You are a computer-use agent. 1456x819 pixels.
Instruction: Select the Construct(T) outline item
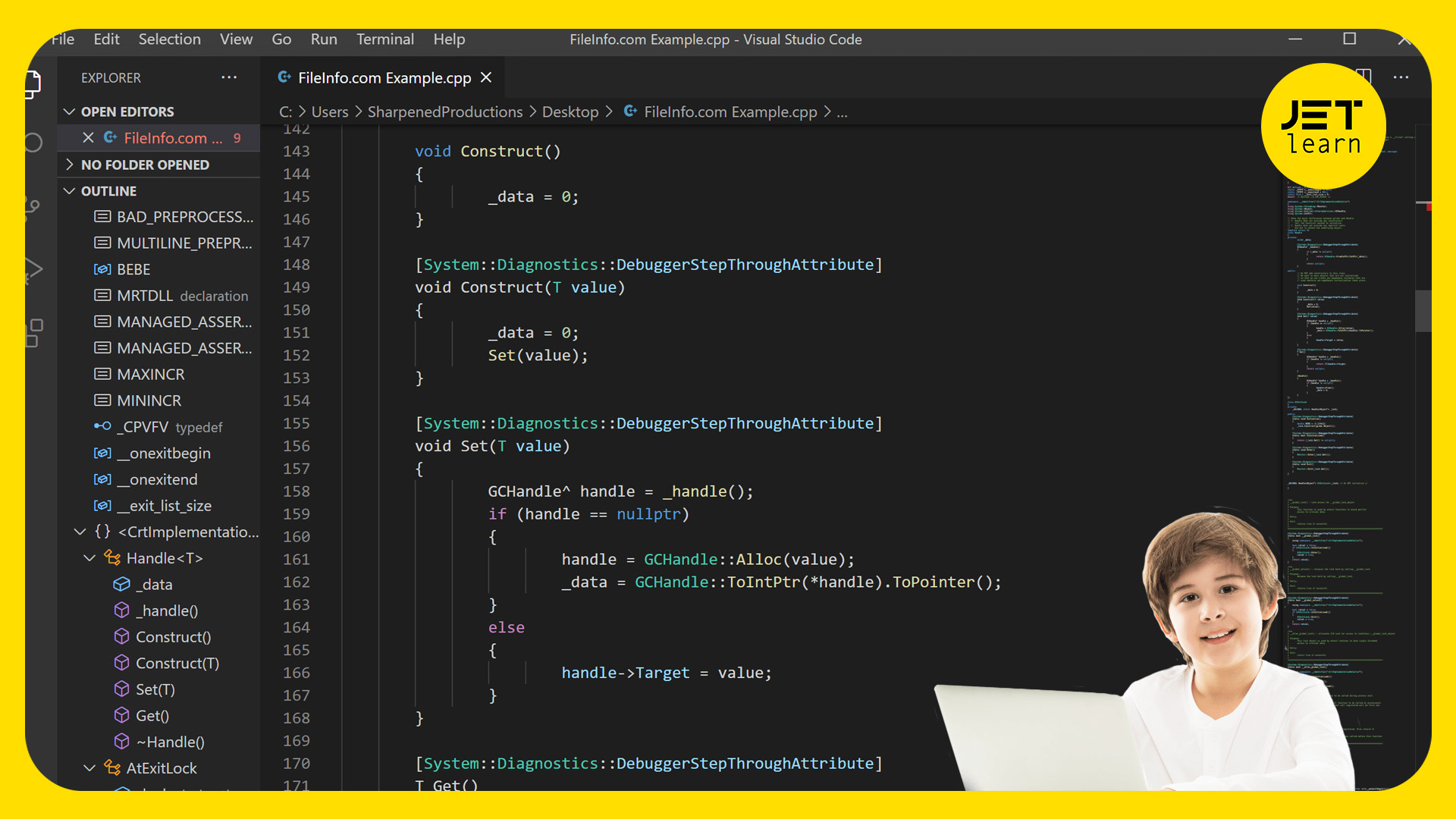point(177,664)
